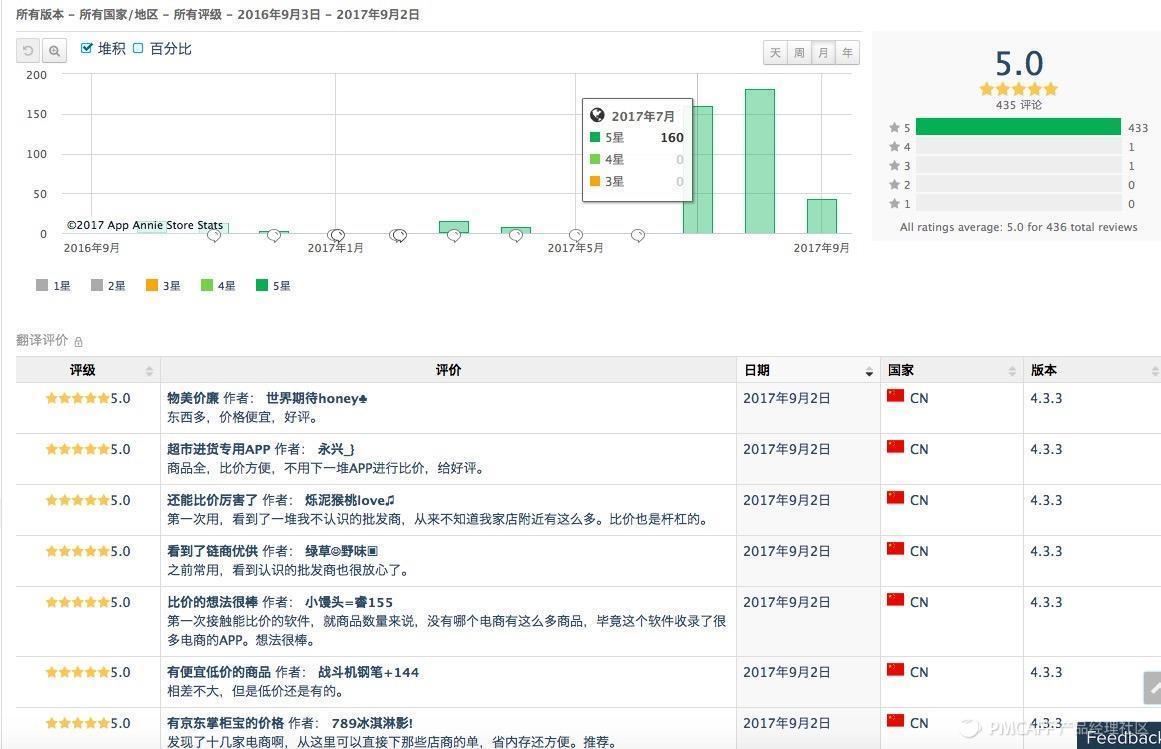1161x749 pixels.
Task: Click the scroll-to-top arrow button
Action: pos(1152,688)
